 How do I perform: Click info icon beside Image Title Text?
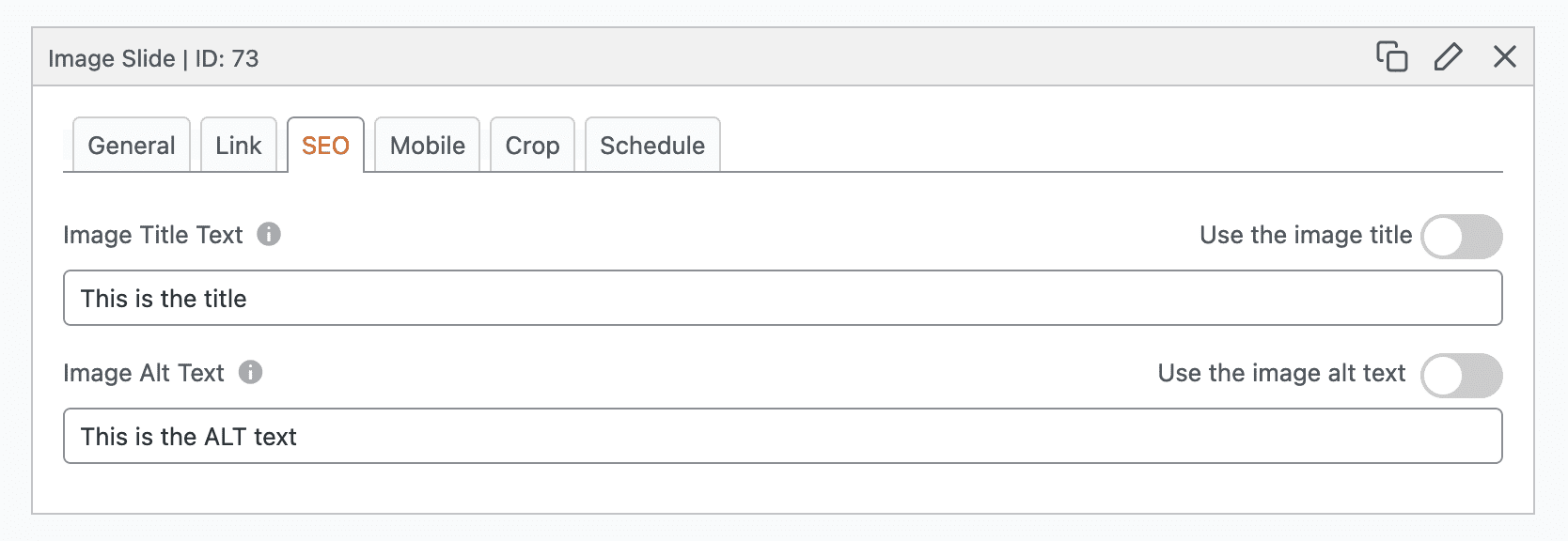tap(269, 234)
